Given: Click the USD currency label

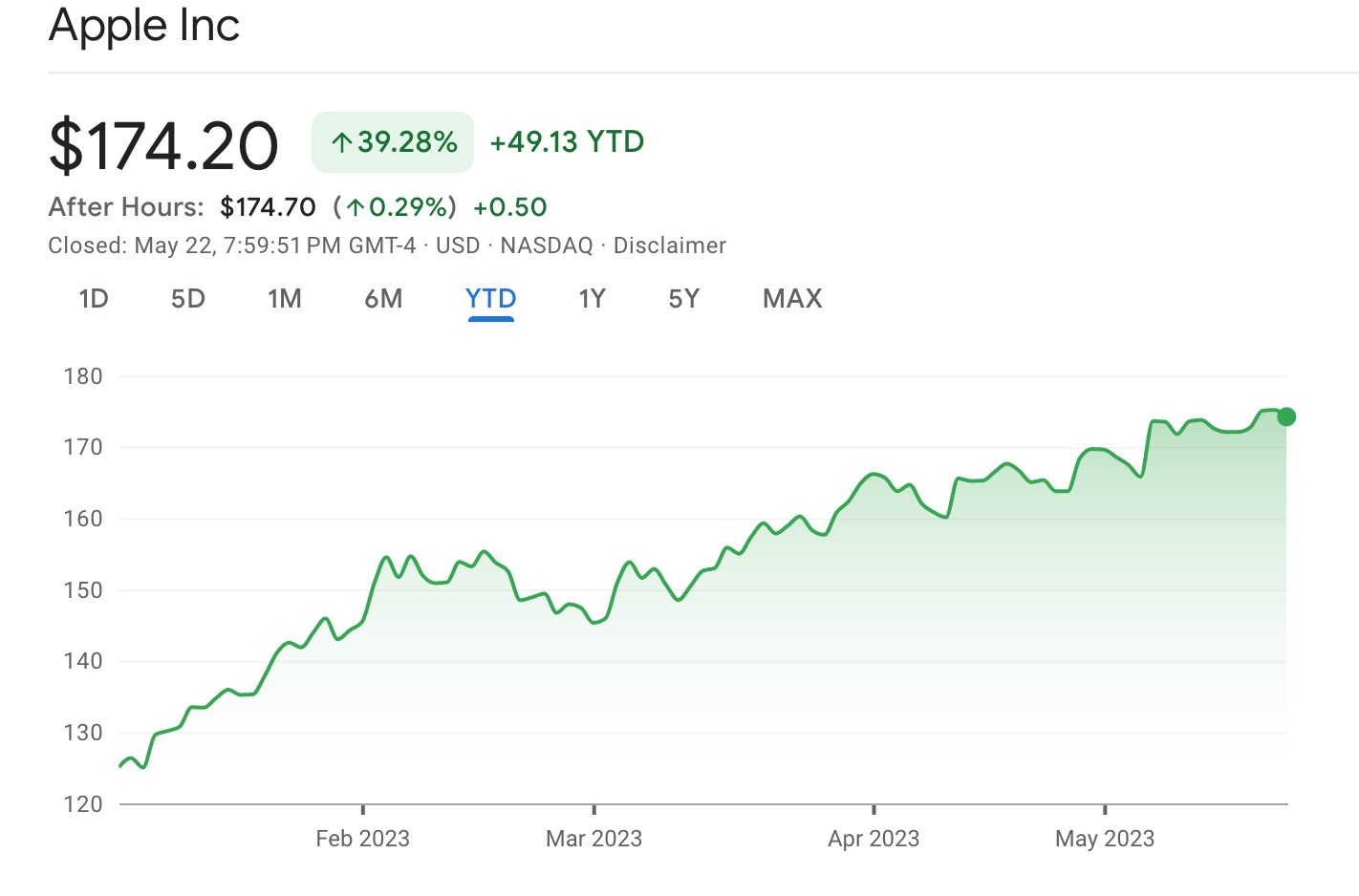Looking at the screenshot, I should pos(458,245).
